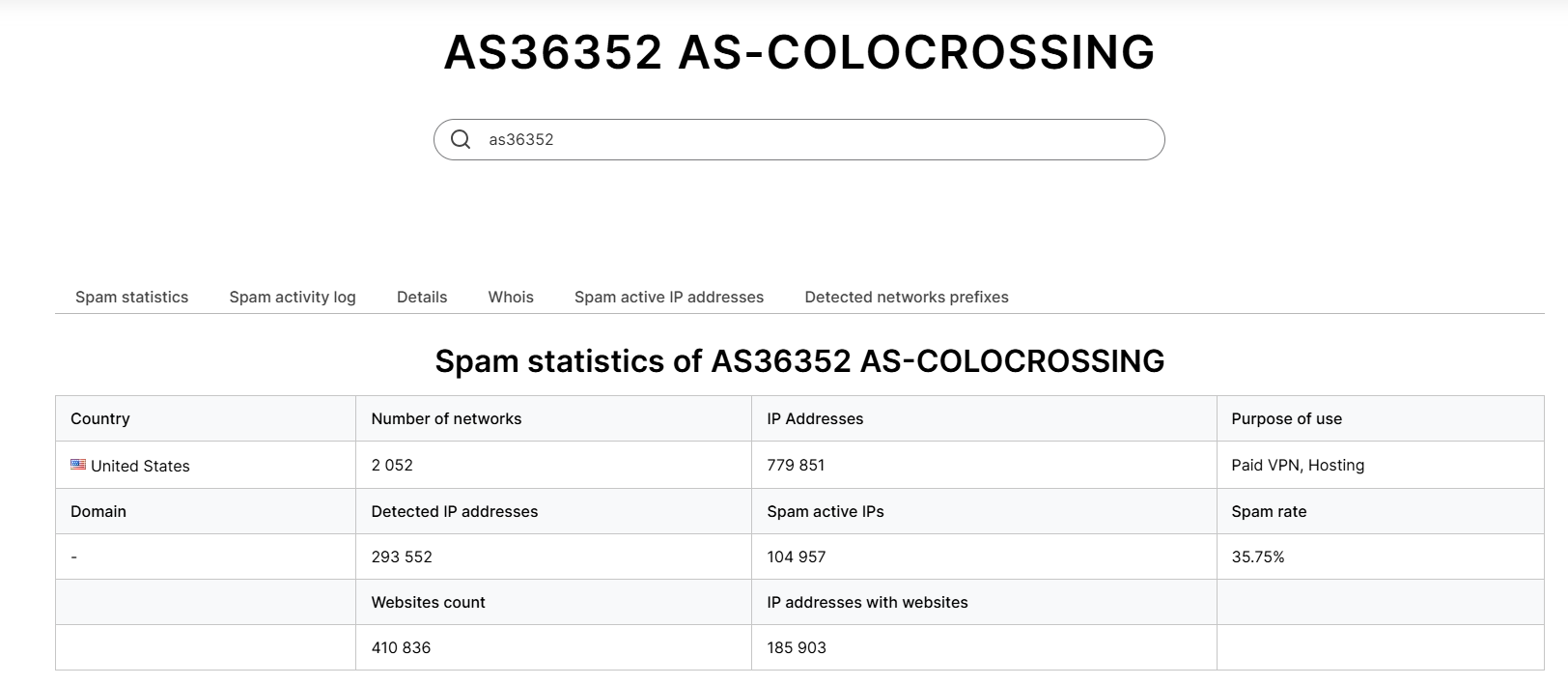The image size is (1568, 685).
Task: Click the 185 903 IP addresses with websites value
Action: [797, 647]
